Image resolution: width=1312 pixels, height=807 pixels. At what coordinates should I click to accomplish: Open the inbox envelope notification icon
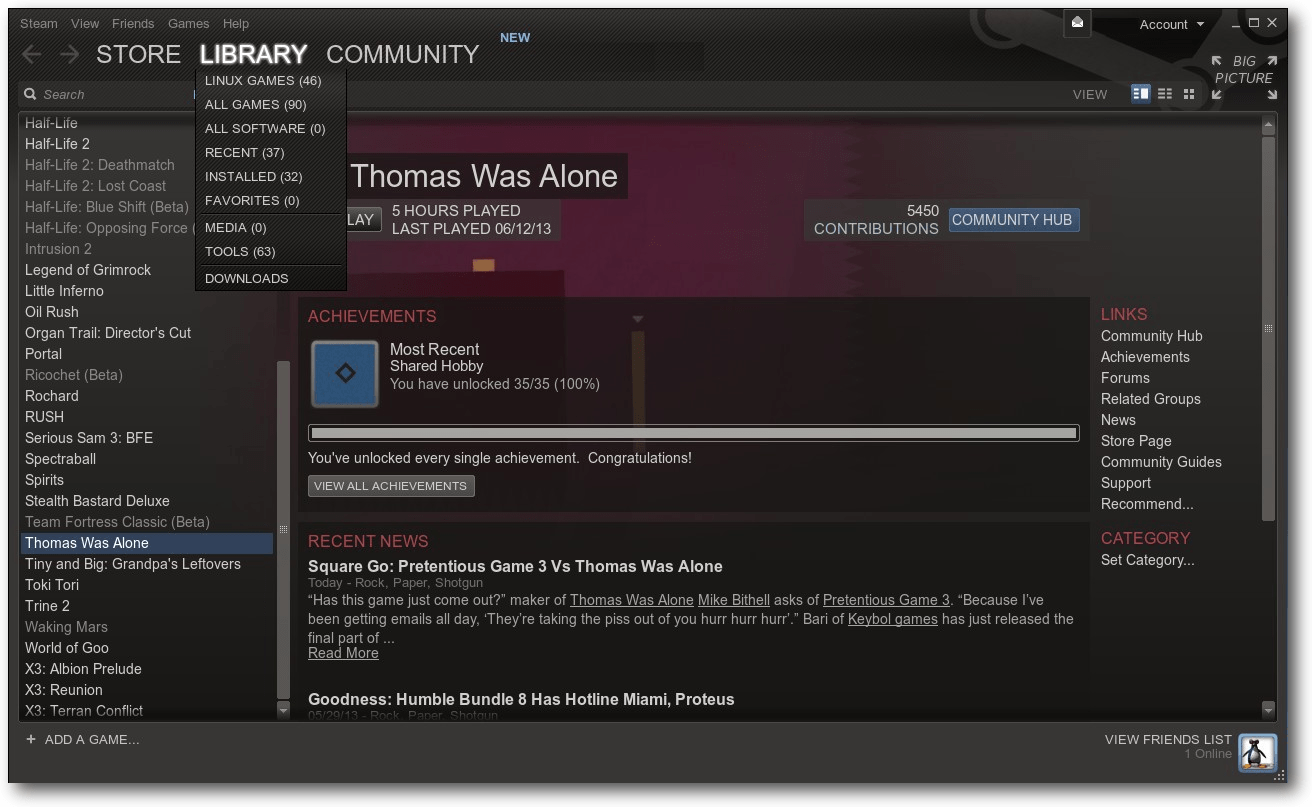[1077, 23]
